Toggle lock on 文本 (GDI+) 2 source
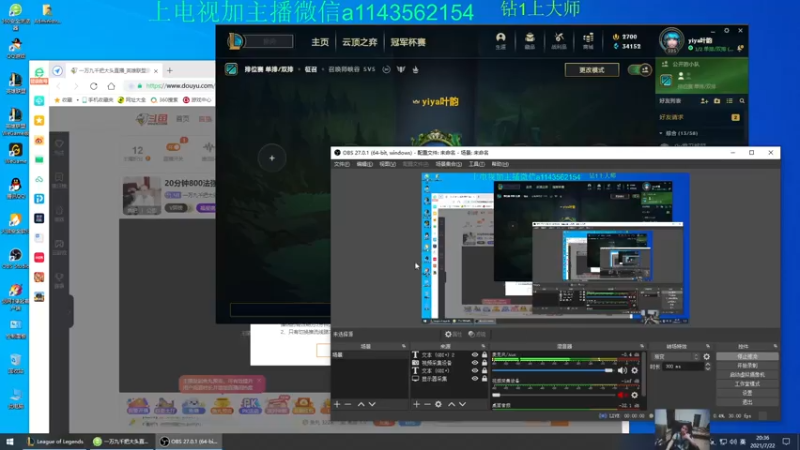 (x=484, y=355)
